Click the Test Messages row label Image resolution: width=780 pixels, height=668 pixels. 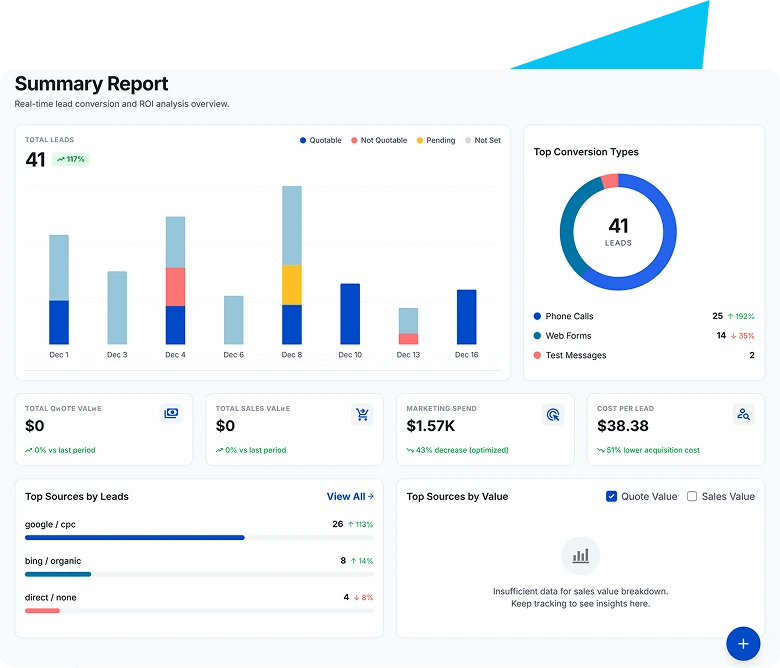576,355
